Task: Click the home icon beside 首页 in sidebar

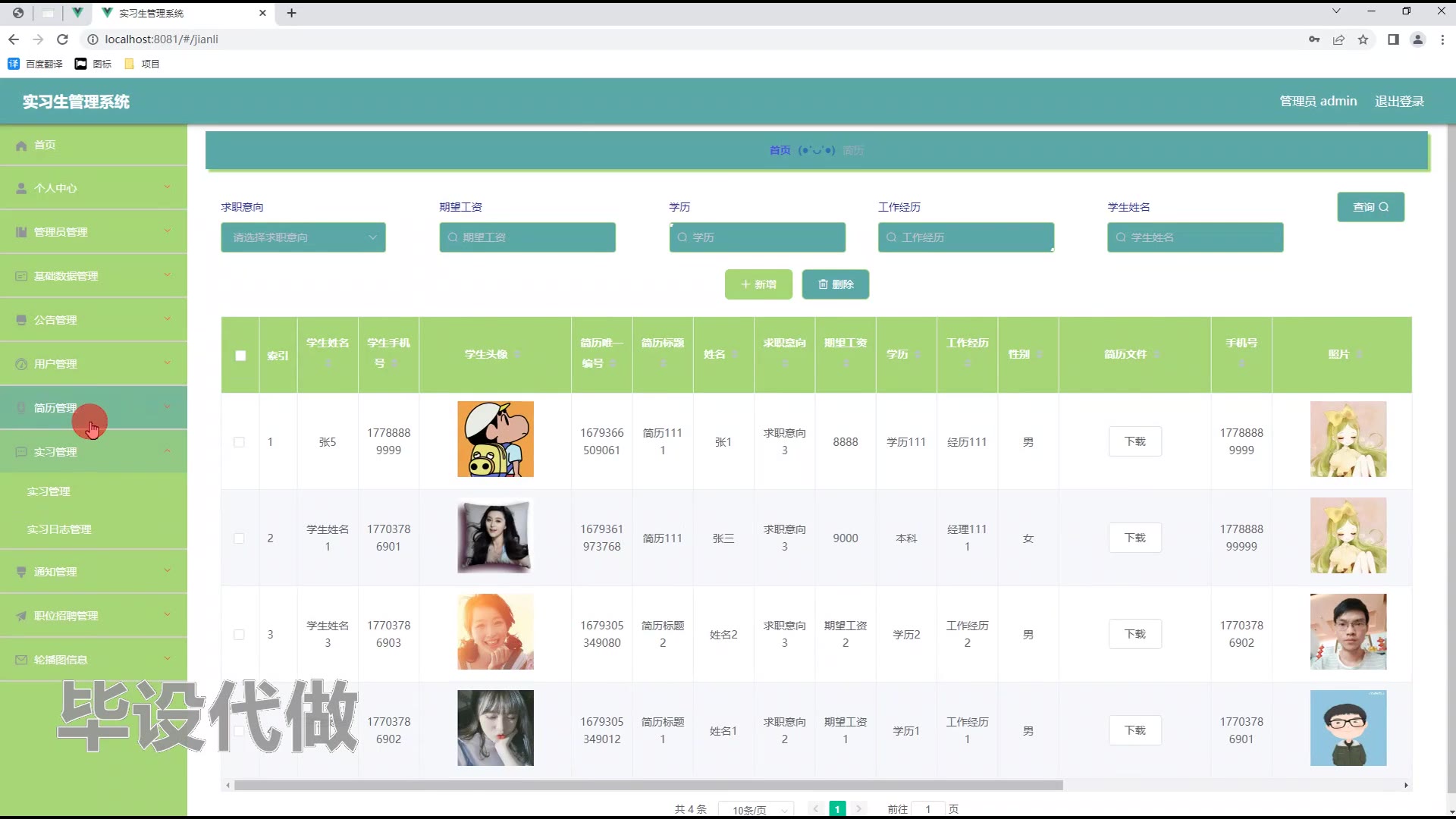Action: pos(21,146)
